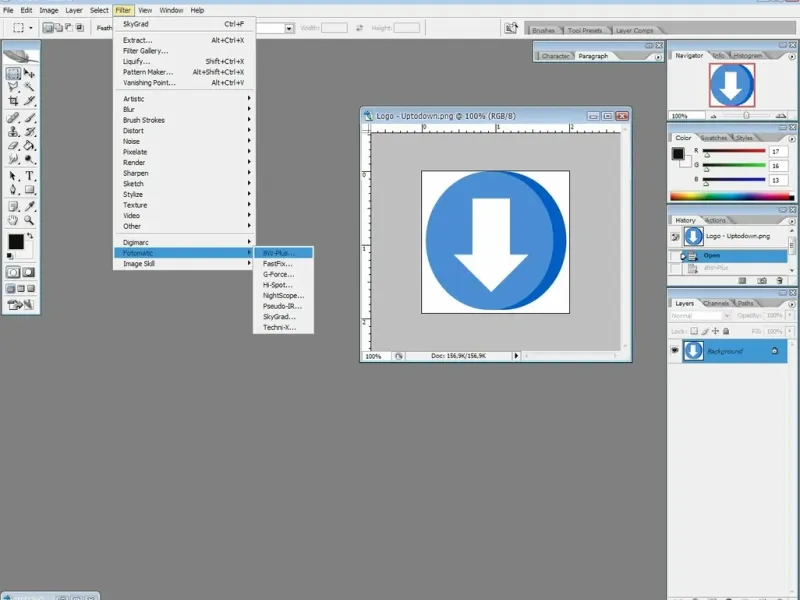Delete current state in History panel

pos(779,281)
